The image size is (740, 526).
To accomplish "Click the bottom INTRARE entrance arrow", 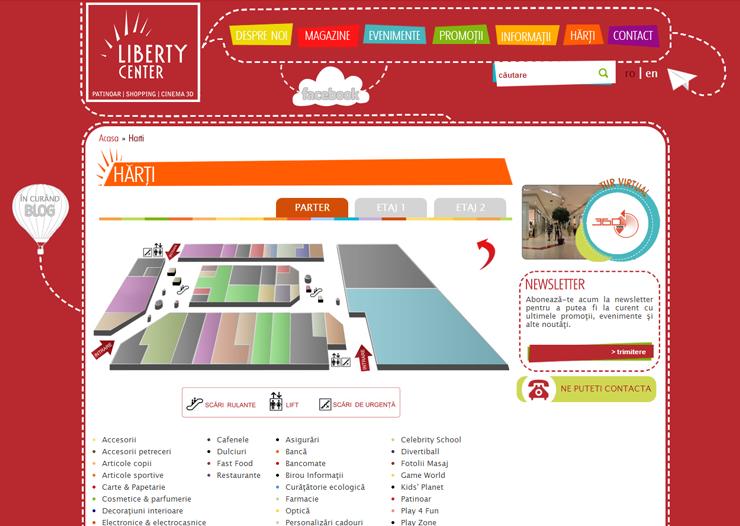I will coord(363,358).
